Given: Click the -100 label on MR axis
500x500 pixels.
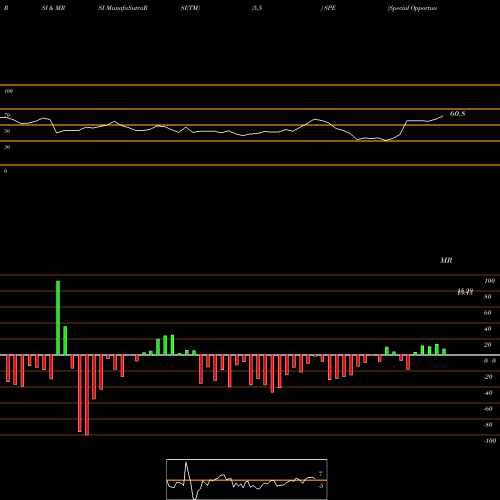Looking at the screenshot, I should [490, 441].
